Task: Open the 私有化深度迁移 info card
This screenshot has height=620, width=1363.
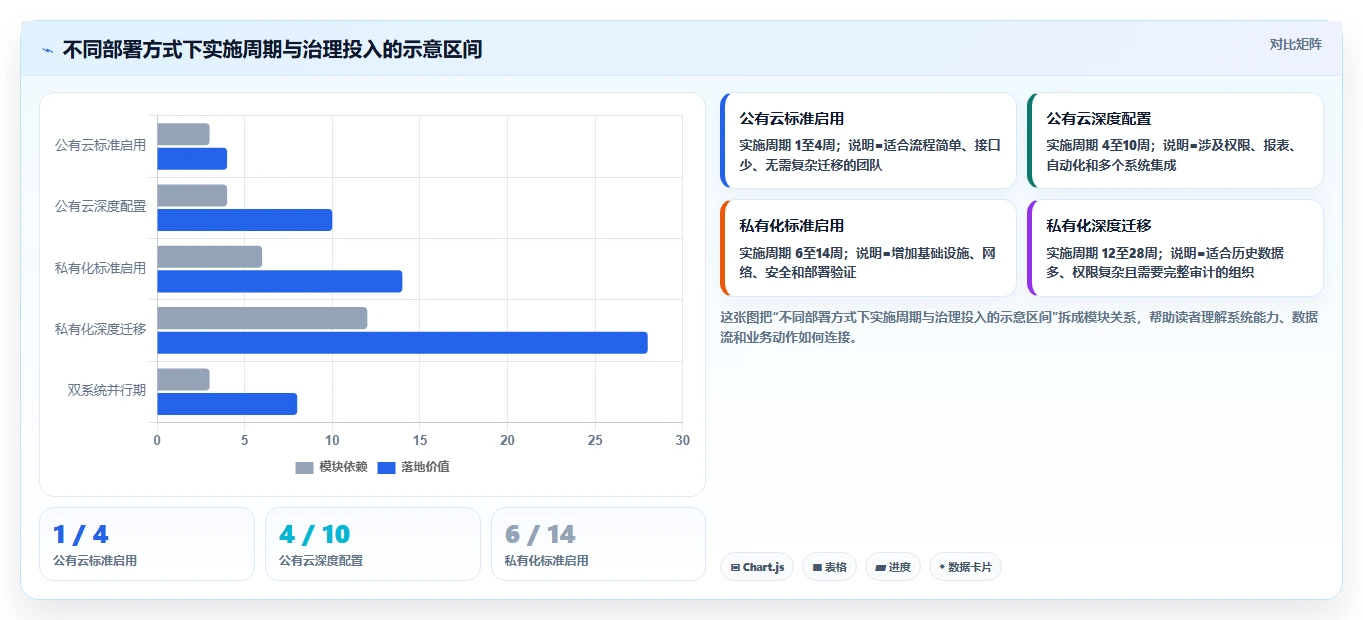Action: (x=1175, y=248)
